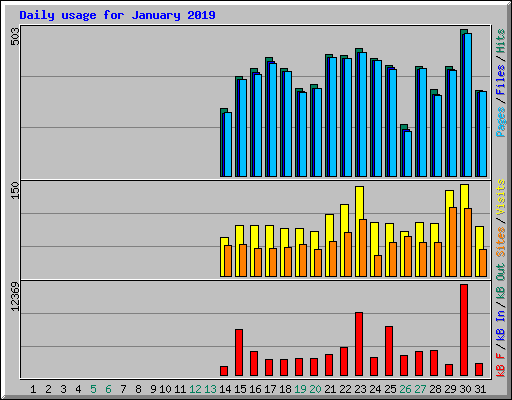Click the 12369 kB axis label
This screenshot has width=512, height=400.
pyautogui.click(x=15, y=297)
